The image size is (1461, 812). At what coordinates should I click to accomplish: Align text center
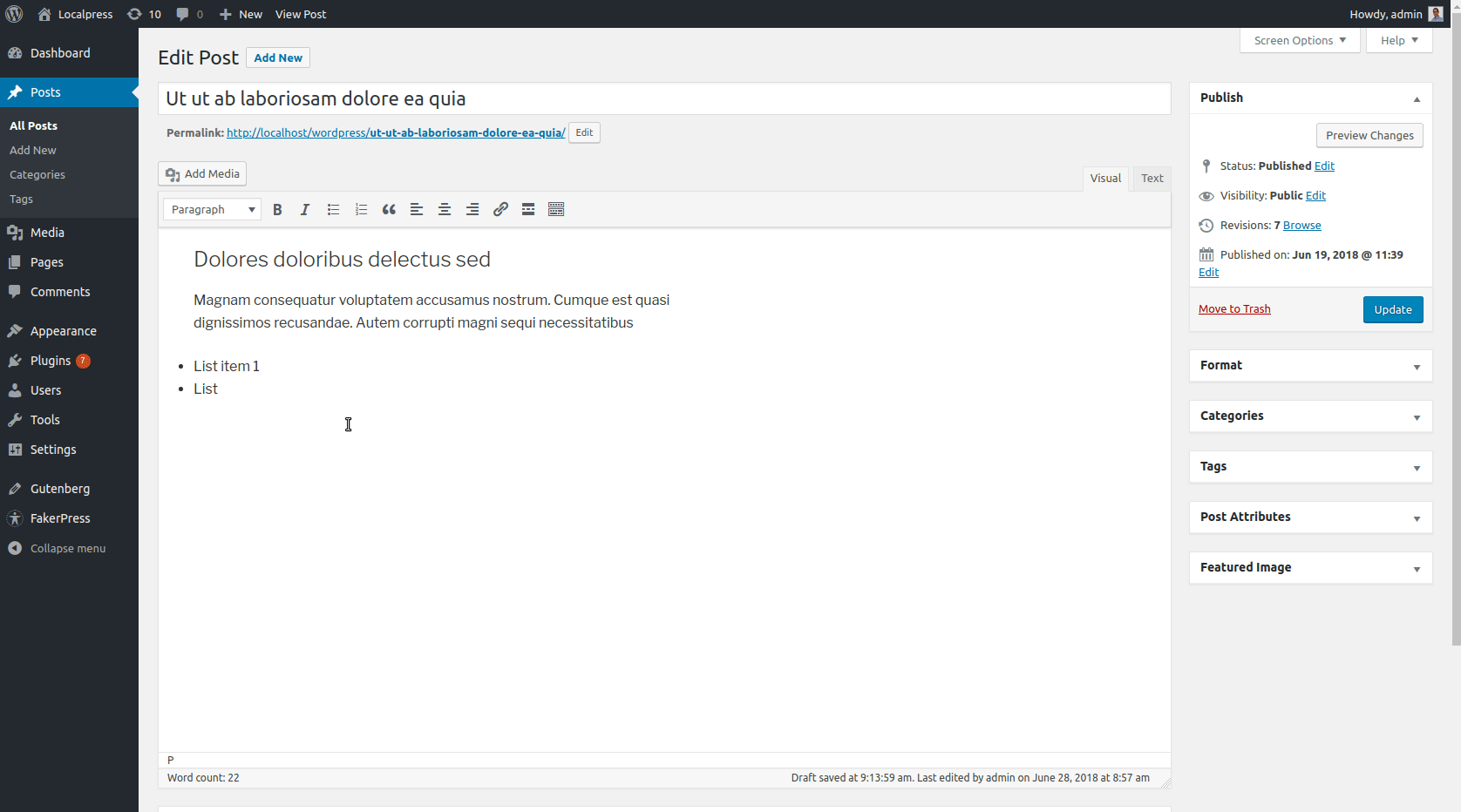point(445,209)
